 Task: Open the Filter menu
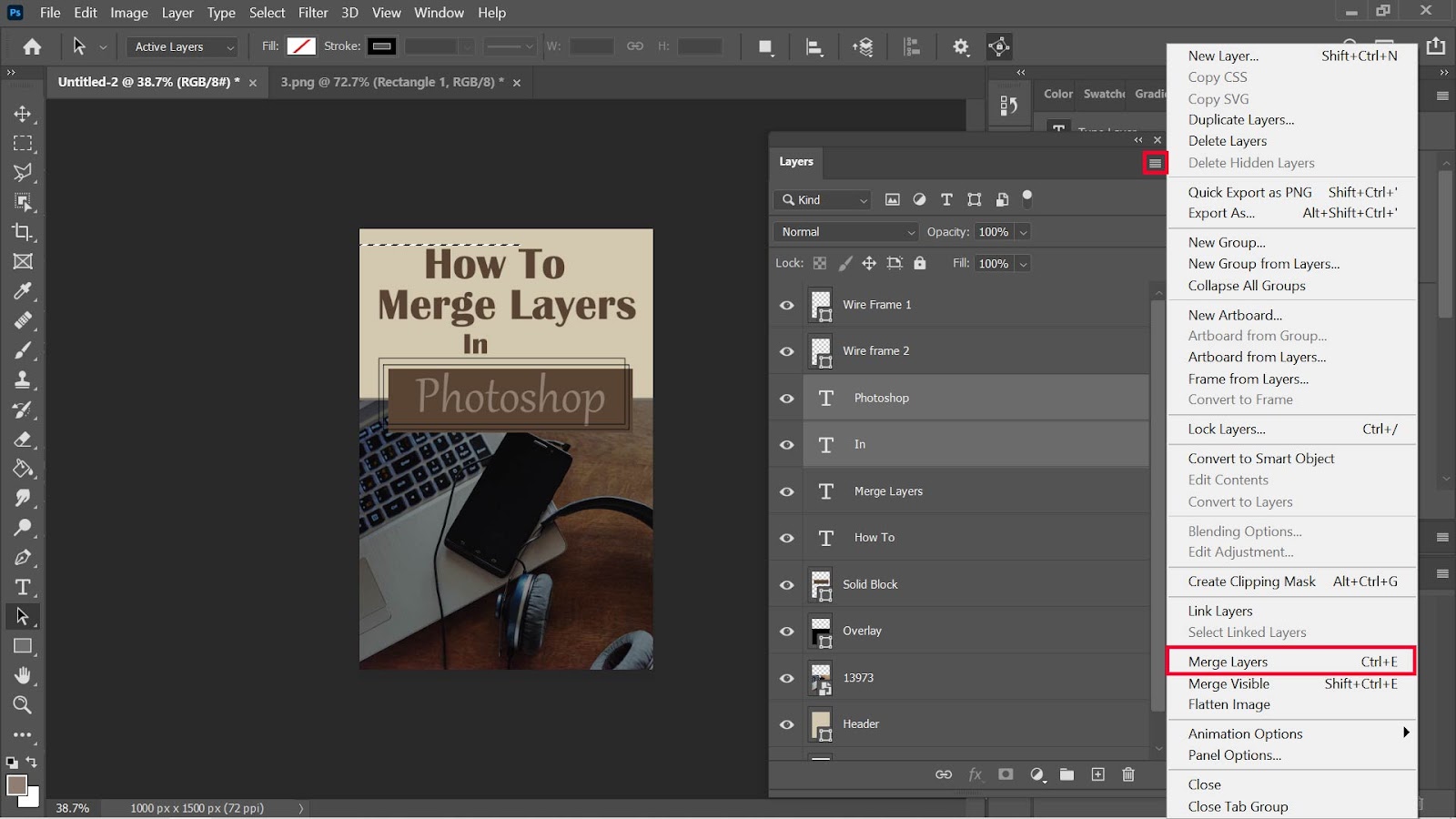tap(313, 13)
